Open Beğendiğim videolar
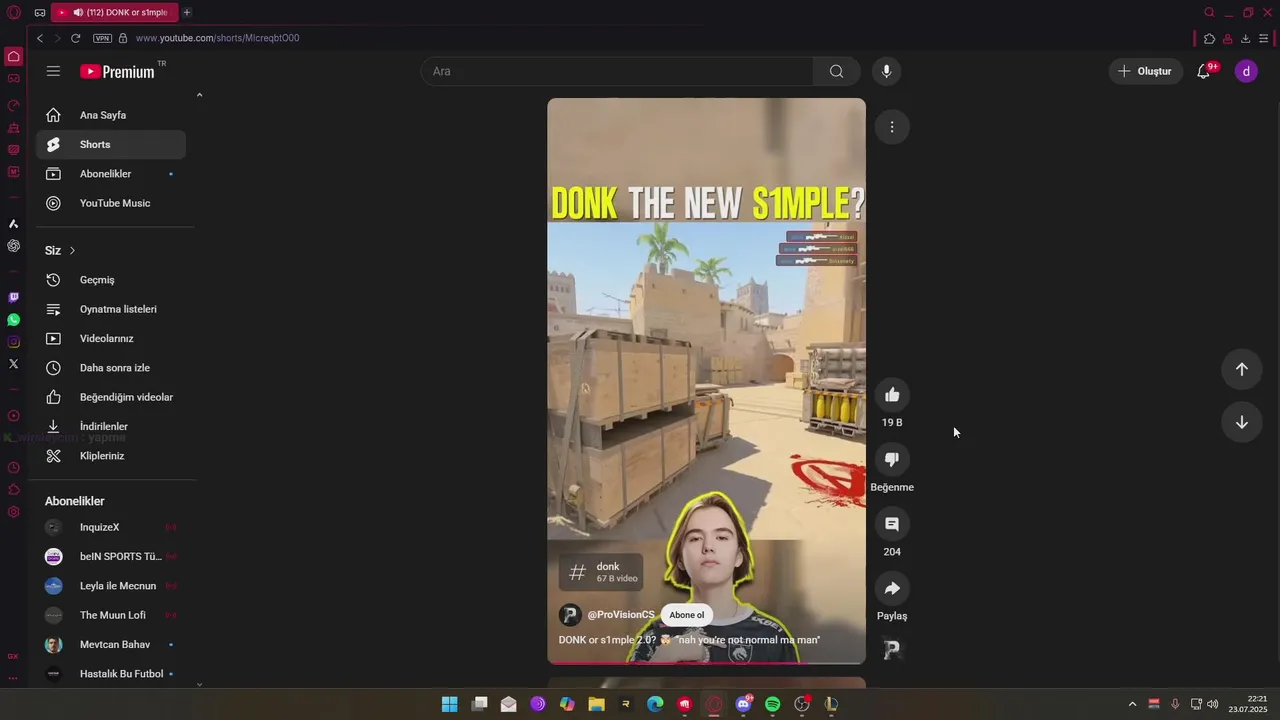Image resolution: width=1280 pixels, height=720 pixels. tap(111, 397)
